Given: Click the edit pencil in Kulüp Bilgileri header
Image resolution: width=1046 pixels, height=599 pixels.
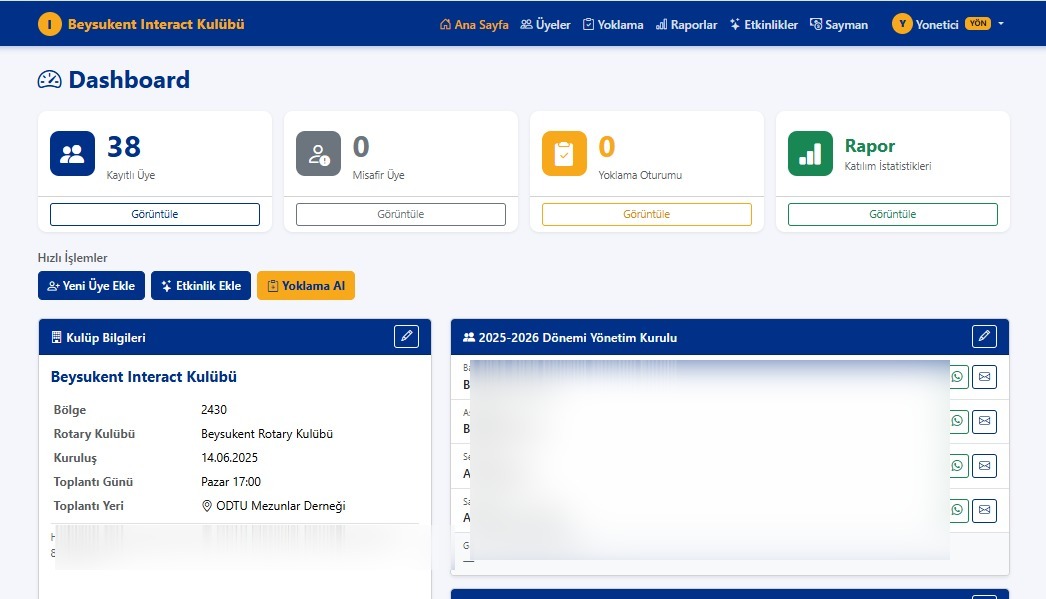Looking at the screenshot, I should (406, 336).
